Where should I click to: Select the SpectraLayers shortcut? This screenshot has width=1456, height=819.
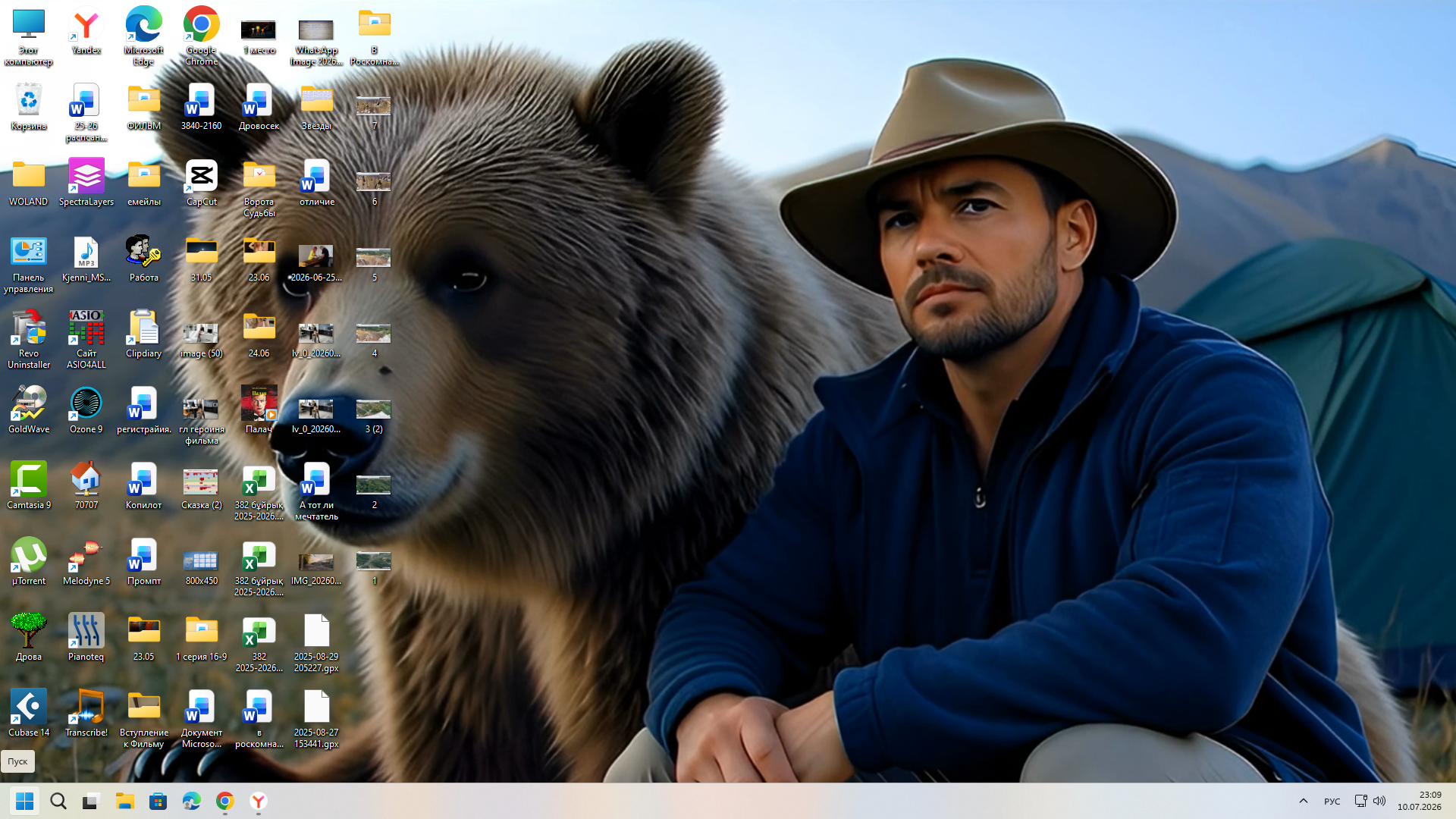click(x=86, y=182)
